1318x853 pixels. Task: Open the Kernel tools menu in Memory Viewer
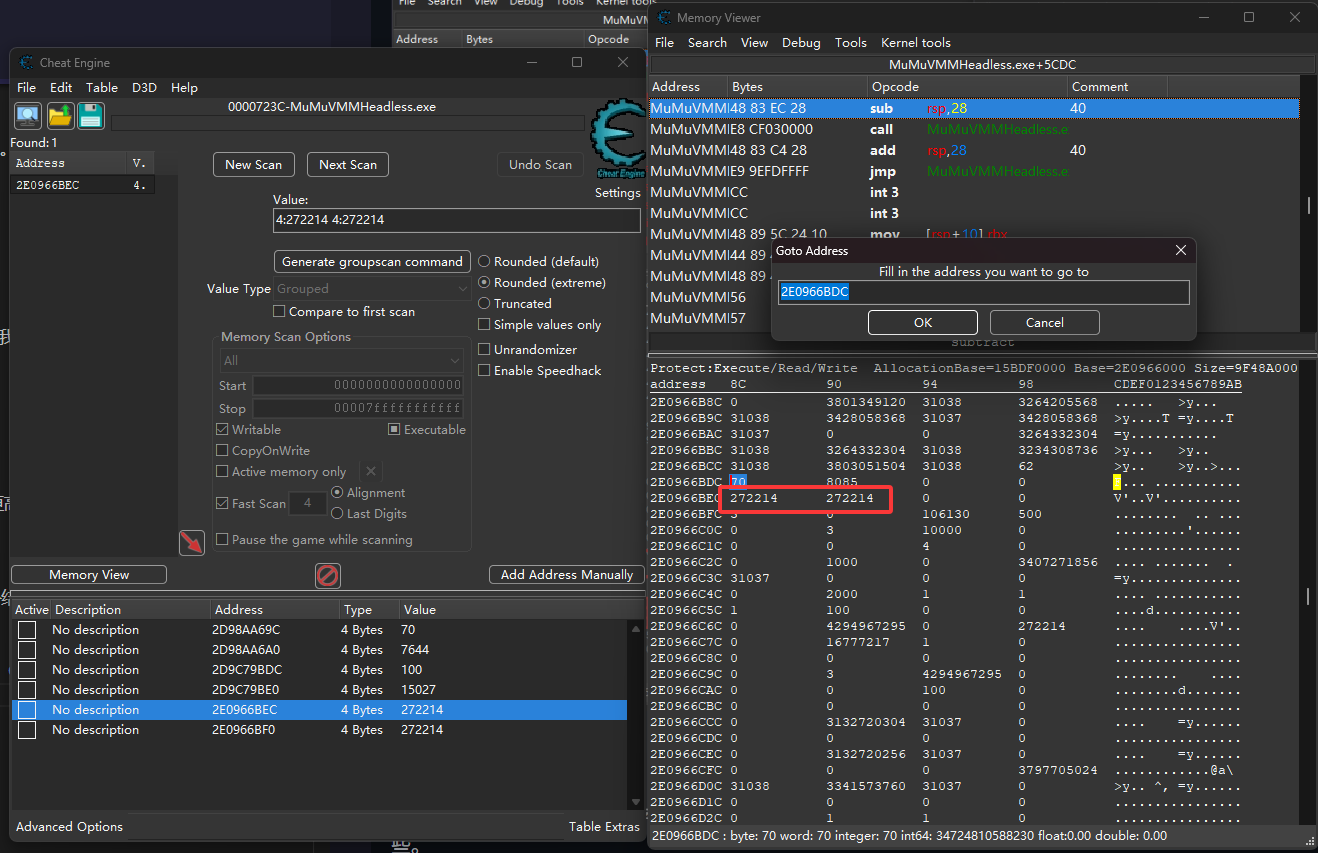(916, 43)
